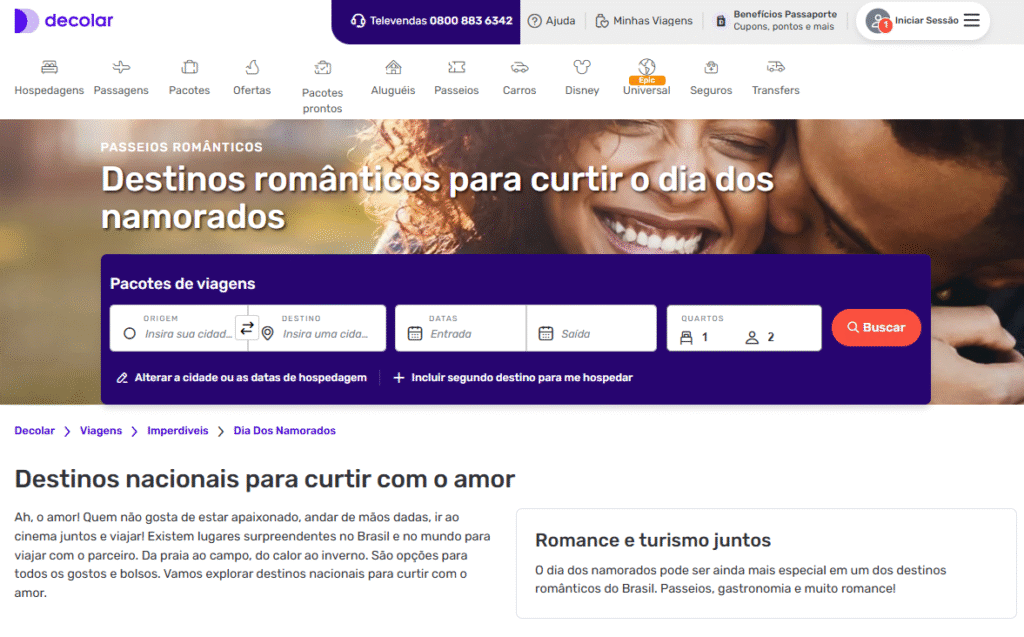Open the Transfers shuttle icon
This screenshot has height=637, width=1024.
pos(775,67)
